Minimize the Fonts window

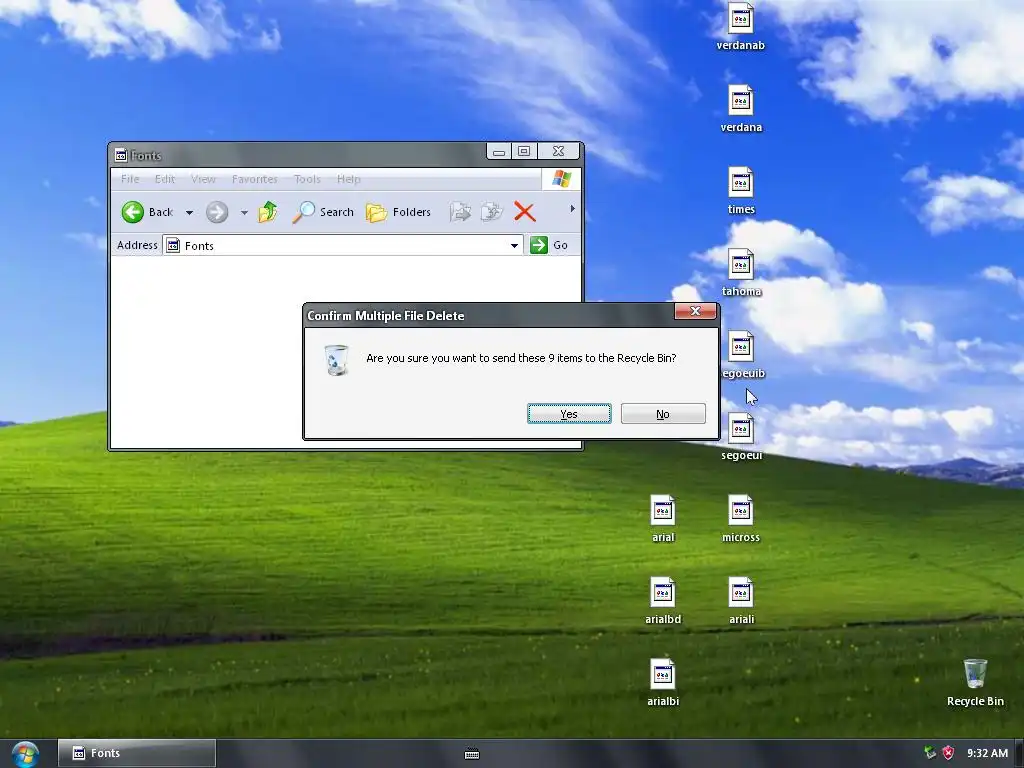[x=499, y=152]
